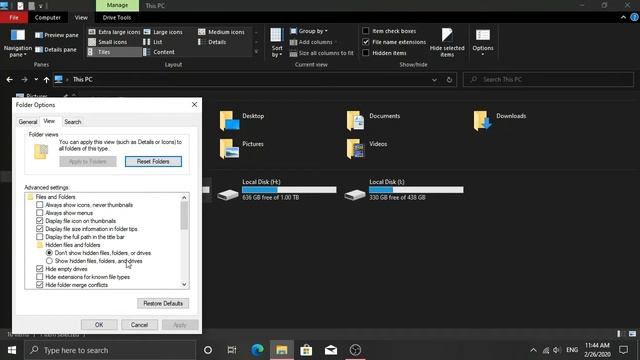The height and width of the screenshot is (360, 640).
Task: Click the advanced settings scrollbar down arrow
Action: [184, 284]
